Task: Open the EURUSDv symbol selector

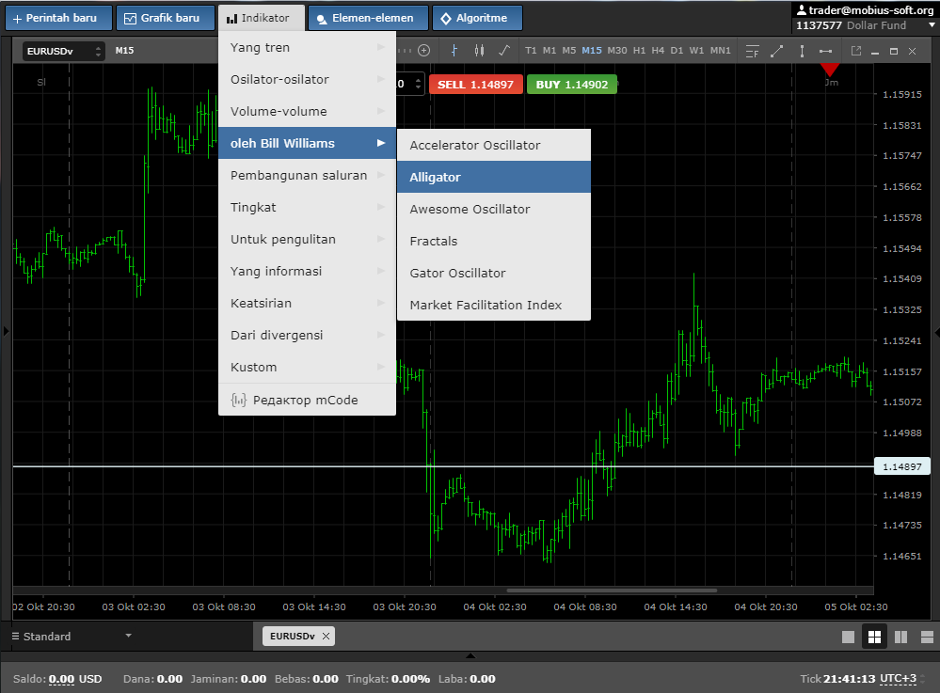Action: 64,52
